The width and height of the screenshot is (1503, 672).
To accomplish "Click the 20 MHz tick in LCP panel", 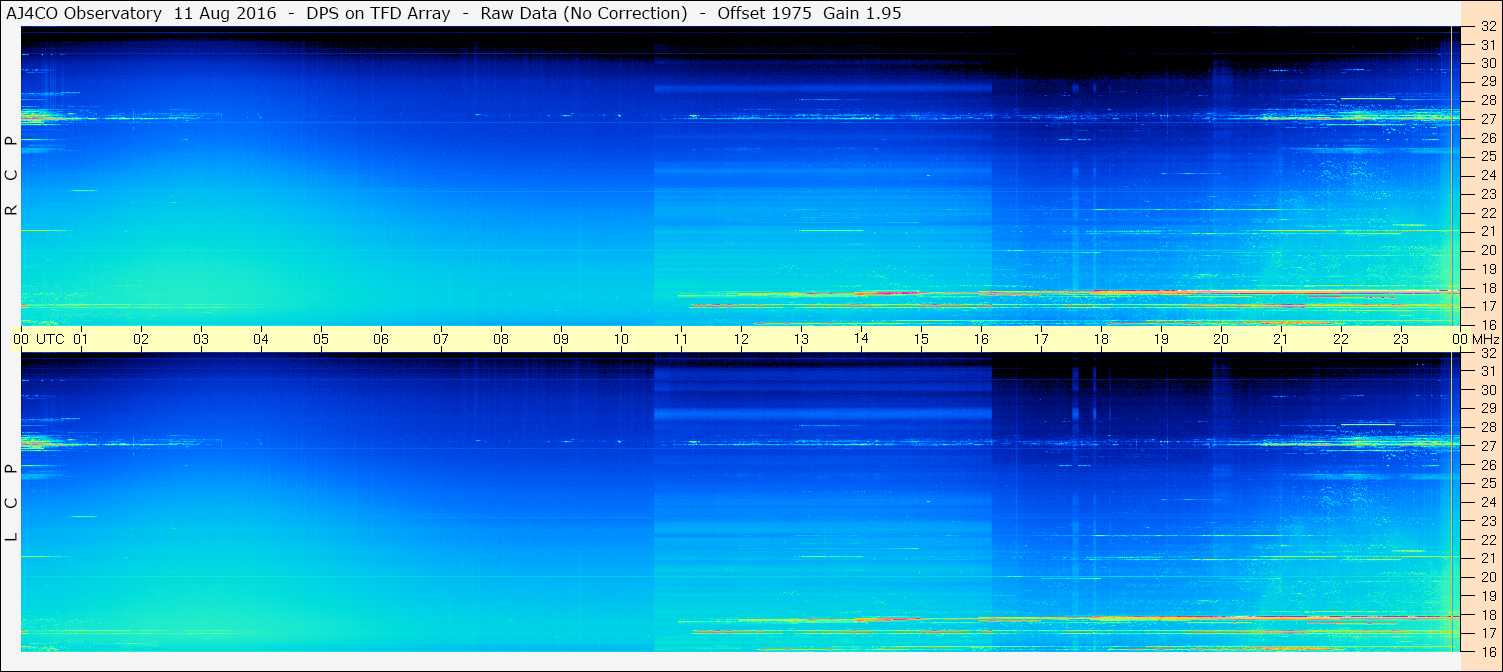I will point(1488,577).
